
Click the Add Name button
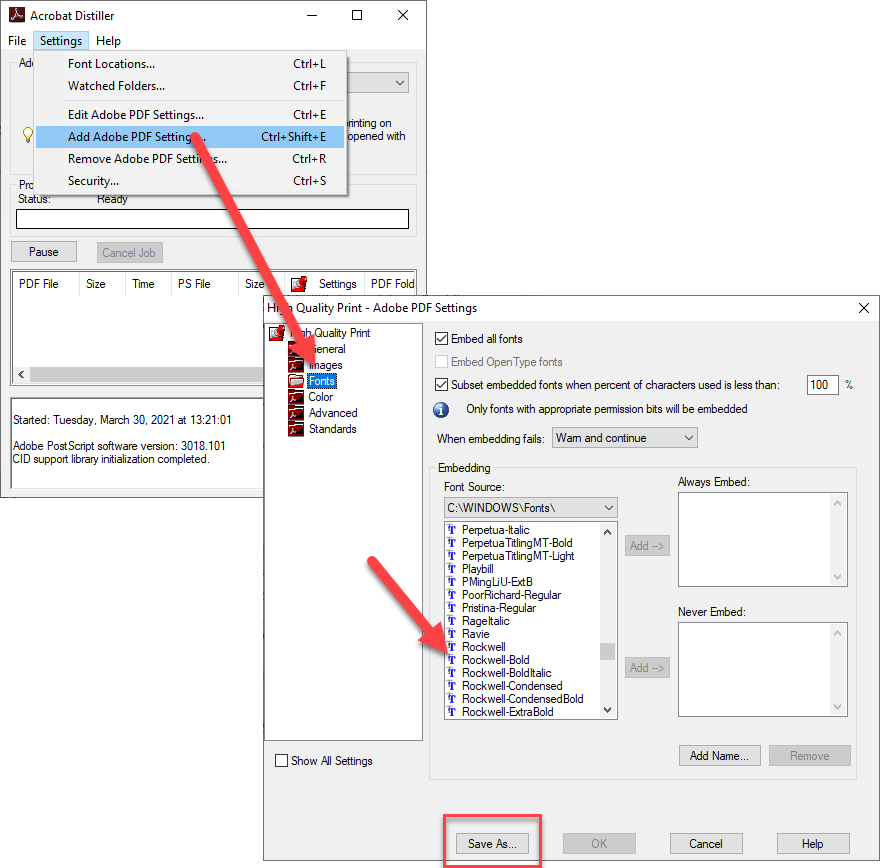[x=719, y=755]
